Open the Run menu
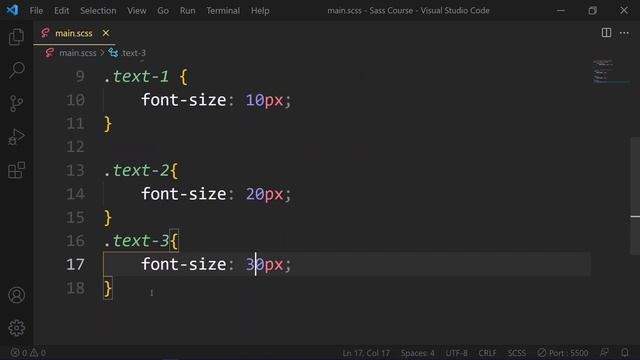Image resolution: width=640 pixels, height=360 pixels. click(187, 11)
